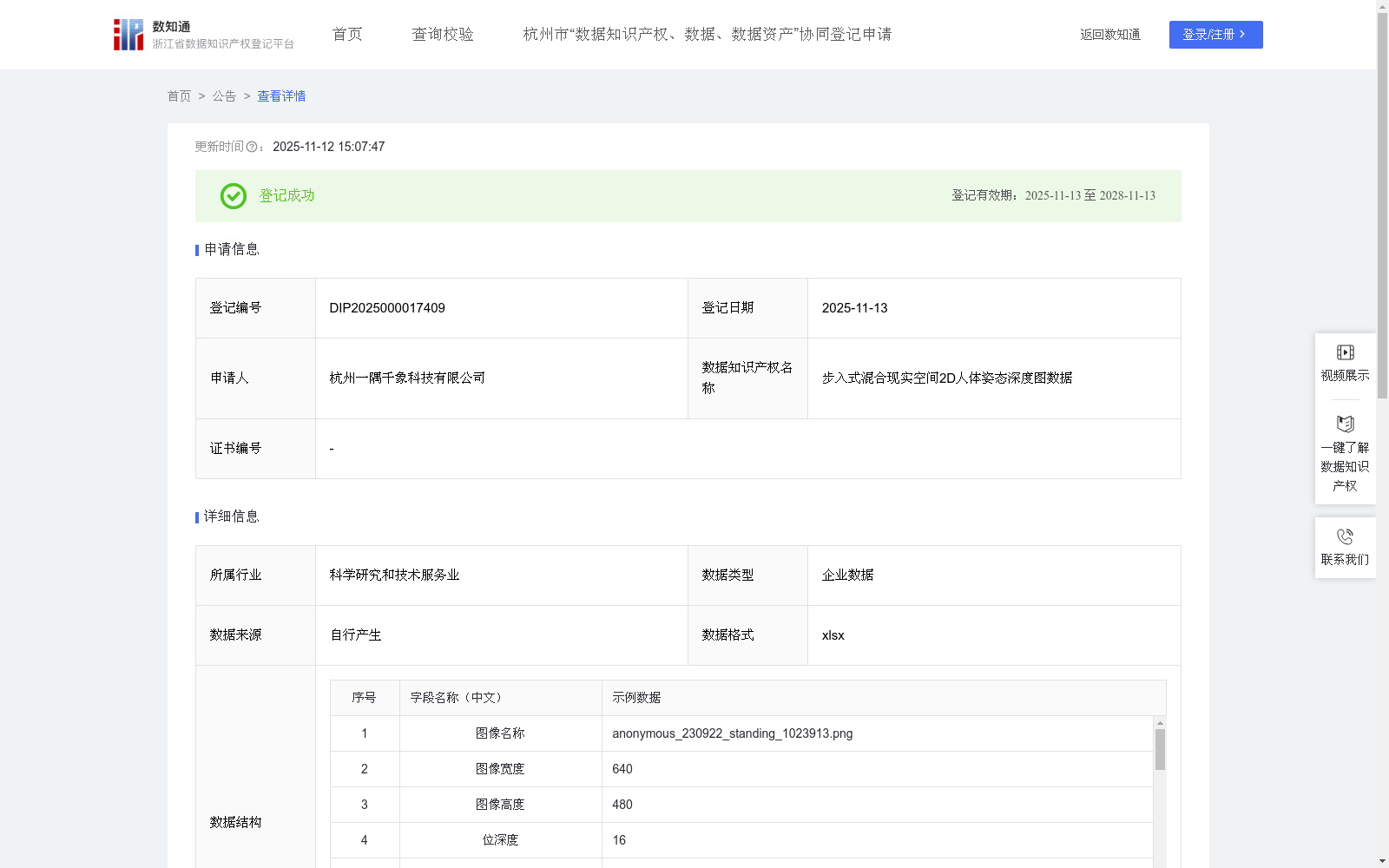Go to 公告 in the breadcrumb
Image resolution: width=1389 pixels, height=868 pixels.
(x=224, y=96)
